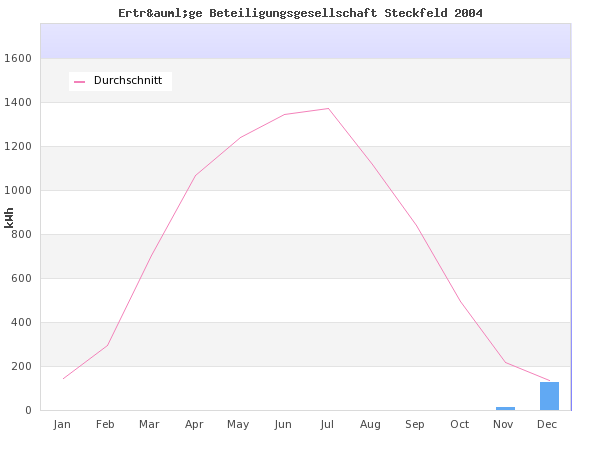Click the Dec month label
This screenshot has width=600, height=450.
coord(547,424)
